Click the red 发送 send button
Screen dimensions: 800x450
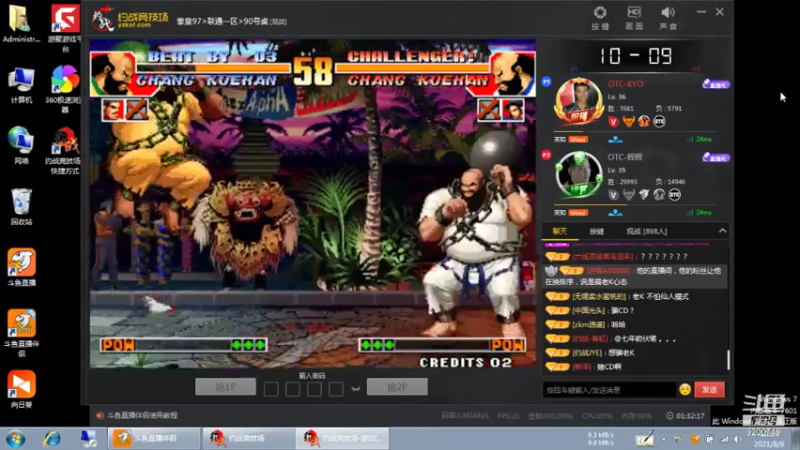click(709, 390)
